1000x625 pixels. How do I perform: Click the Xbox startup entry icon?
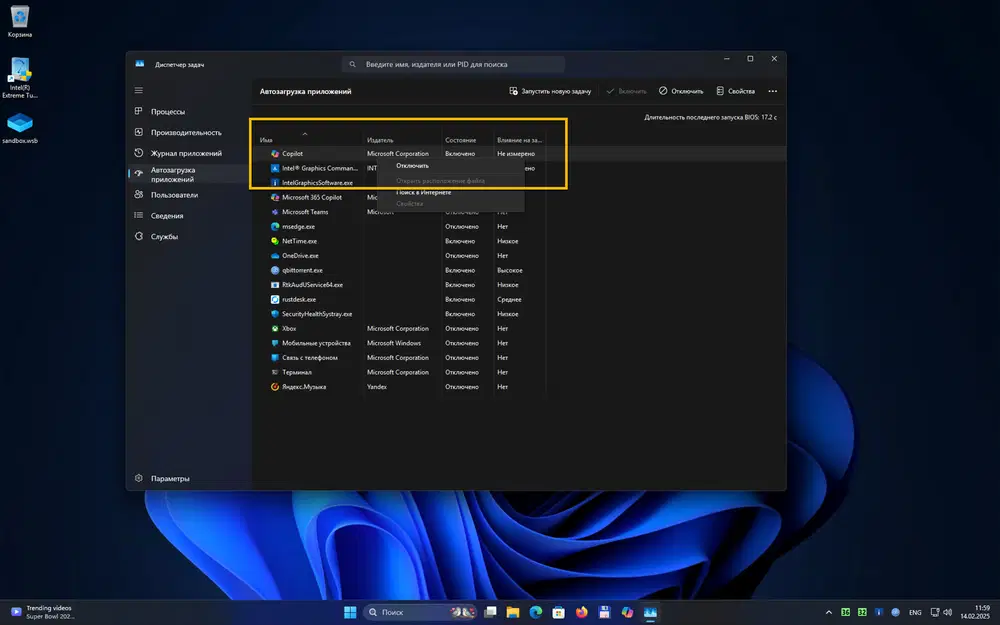tap(274, 328)
